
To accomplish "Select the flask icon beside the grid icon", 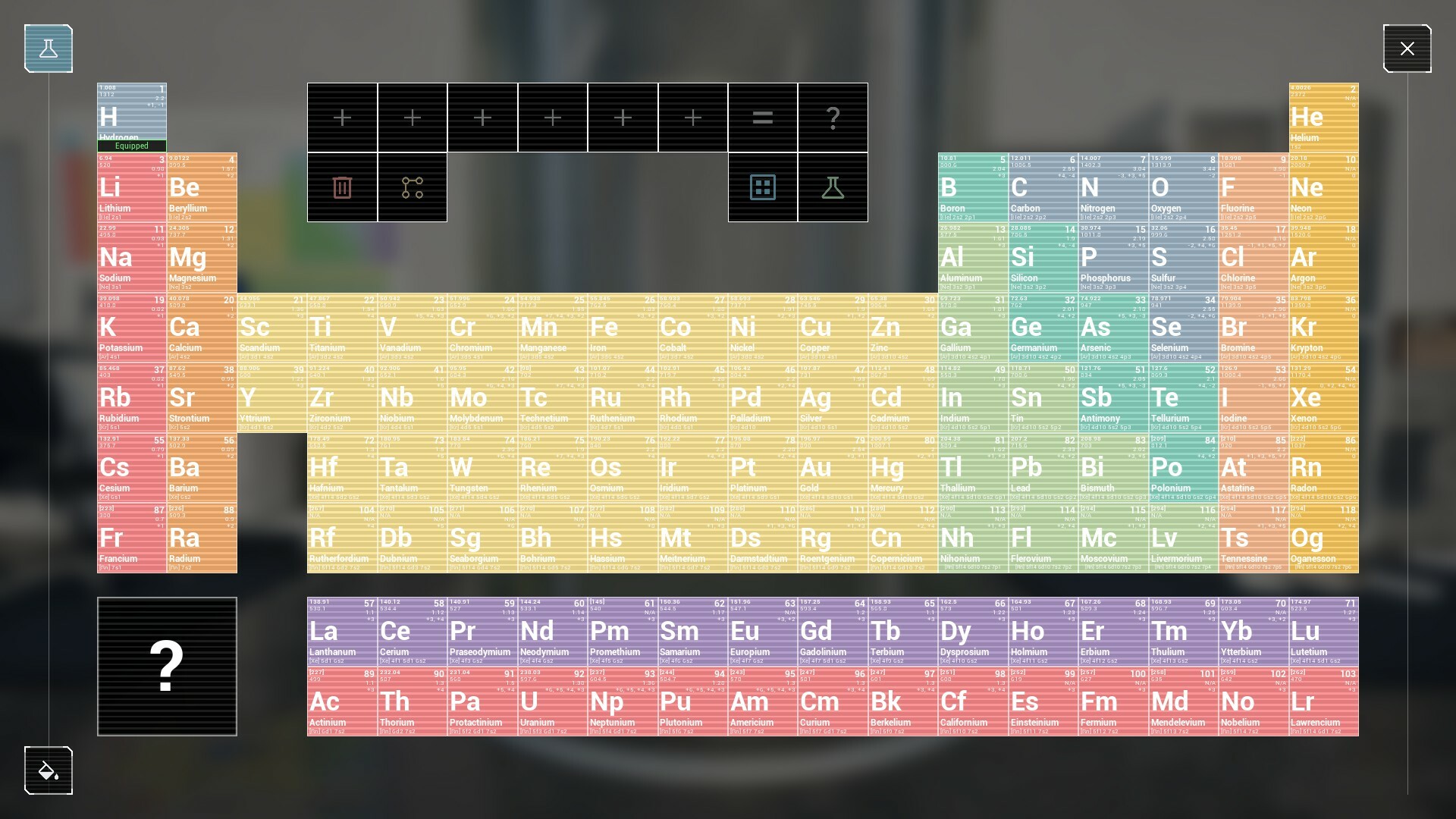I will 832,187.
